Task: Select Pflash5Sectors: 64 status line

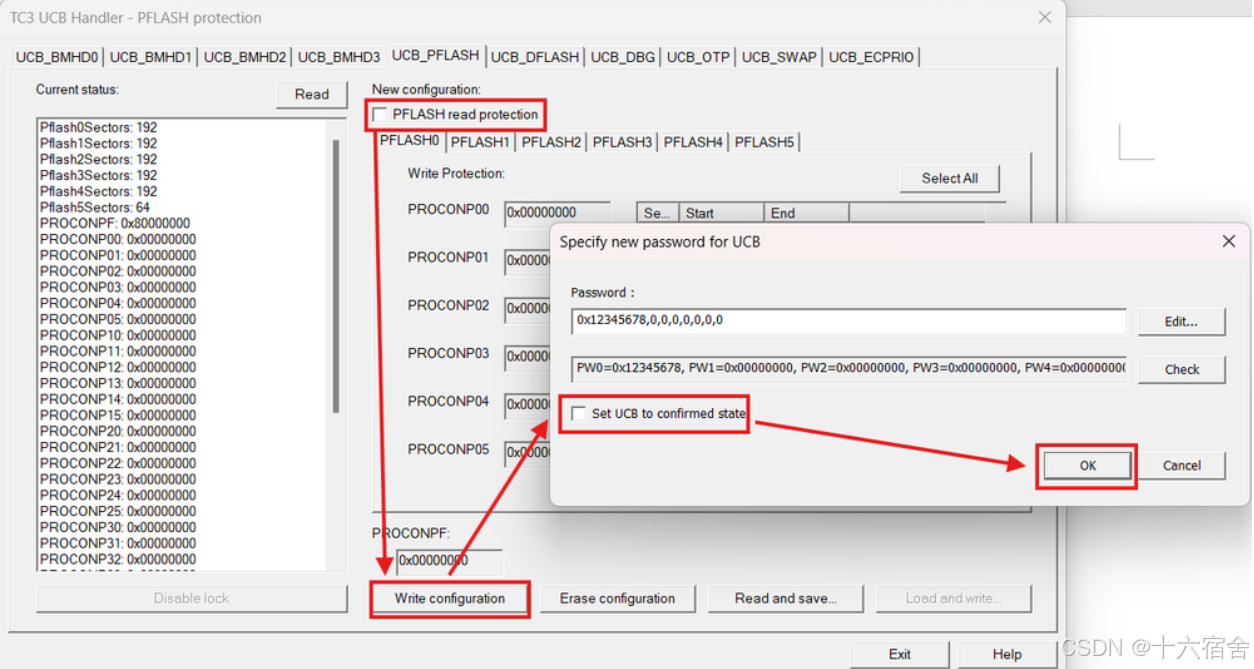Action: point(95,207)
